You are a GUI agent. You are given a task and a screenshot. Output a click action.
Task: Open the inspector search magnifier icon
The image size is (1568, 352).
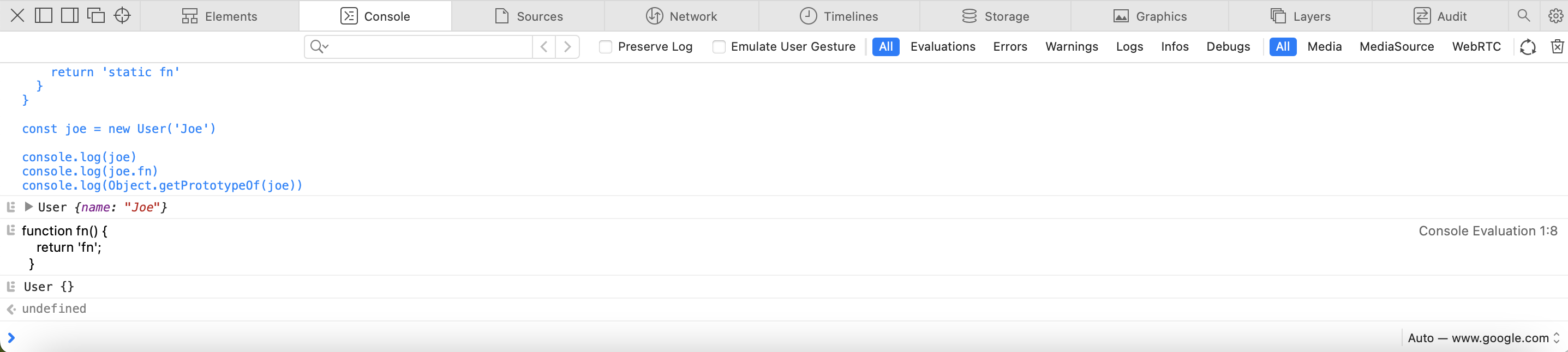click(1524, 16)
